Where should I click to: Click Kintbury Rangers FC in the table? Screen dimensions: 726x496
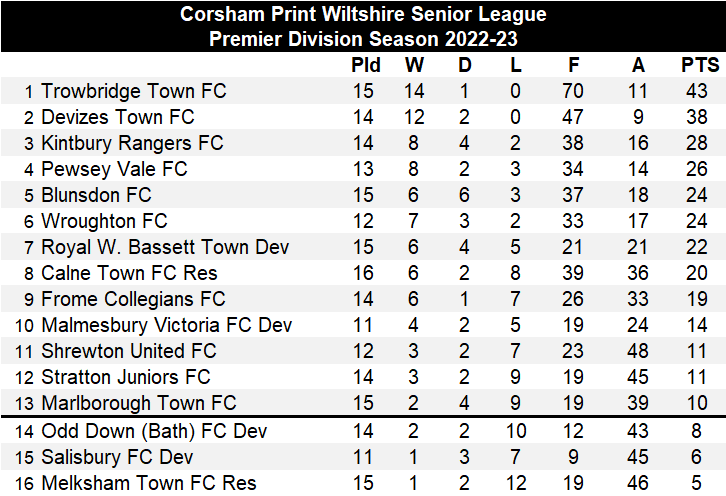(x=132, y=143)
